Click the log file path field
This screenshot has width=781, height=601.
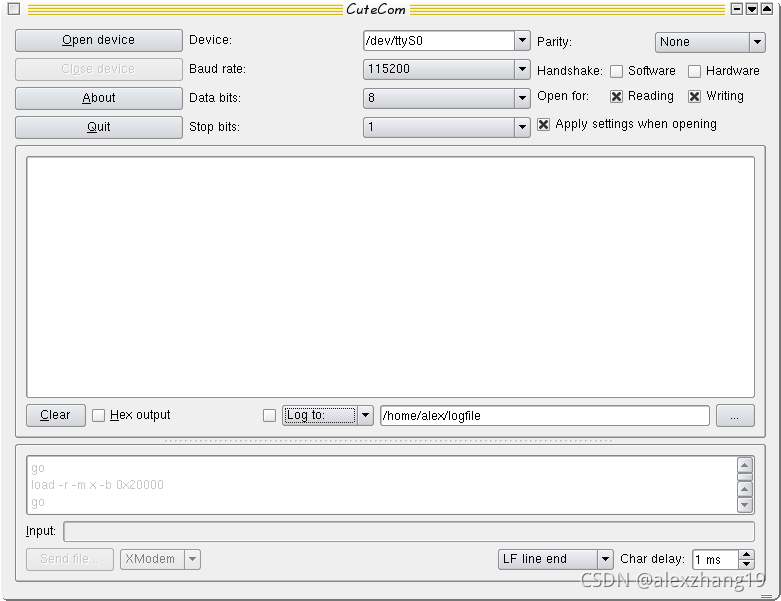[x=545, y=416]
